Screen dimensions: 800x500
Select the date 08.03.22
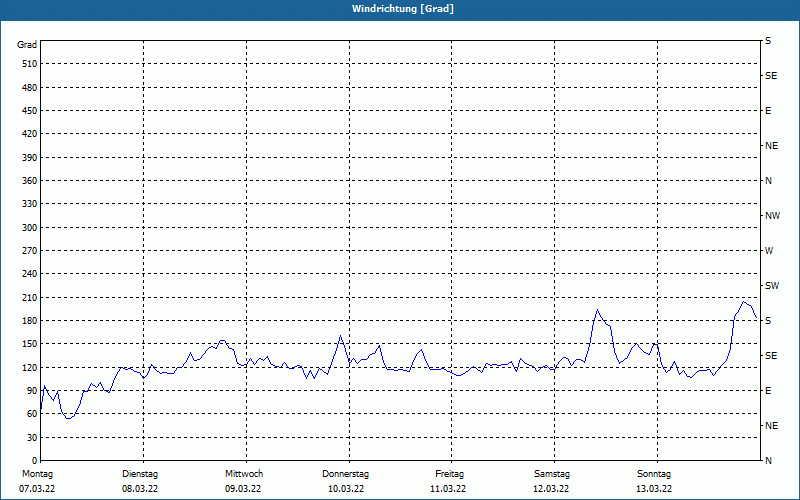pos(140,489)
